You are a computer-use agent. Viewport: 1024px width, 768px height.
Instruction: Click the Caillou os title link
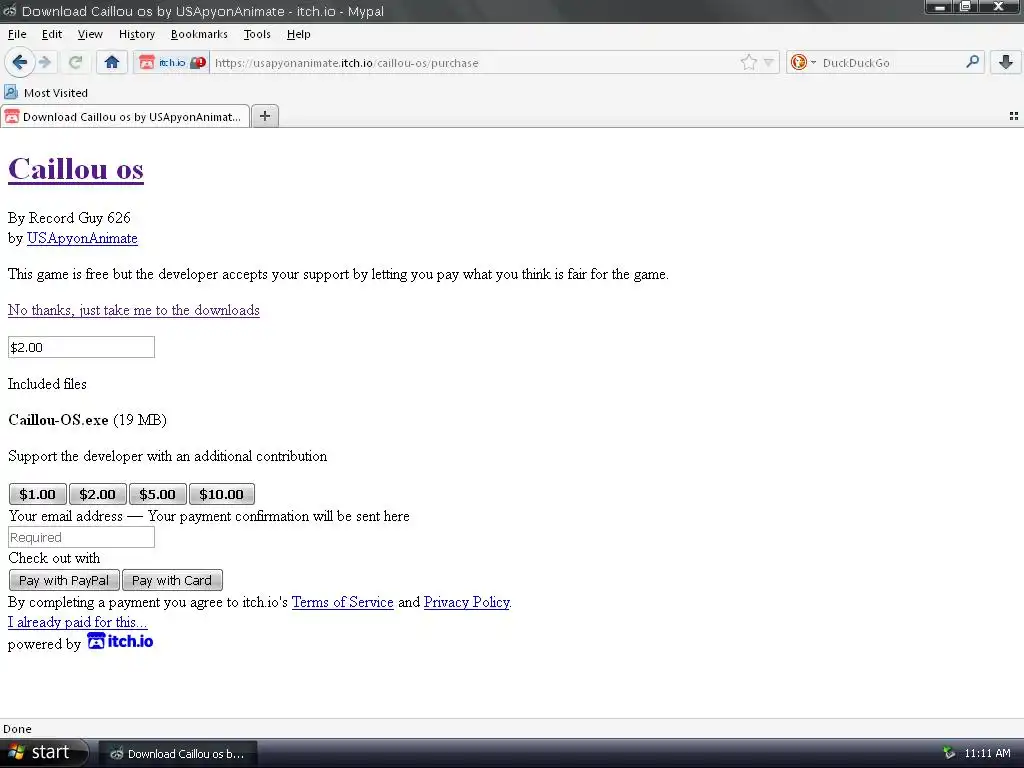coord(76,169)
